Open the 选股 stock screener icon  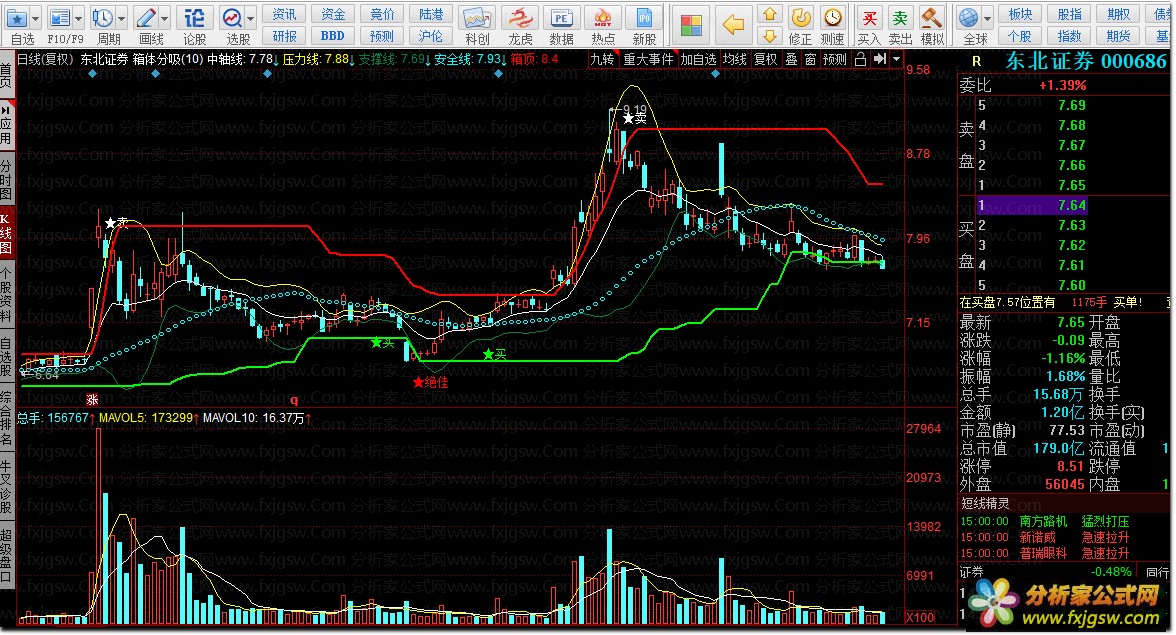point(232,18)
